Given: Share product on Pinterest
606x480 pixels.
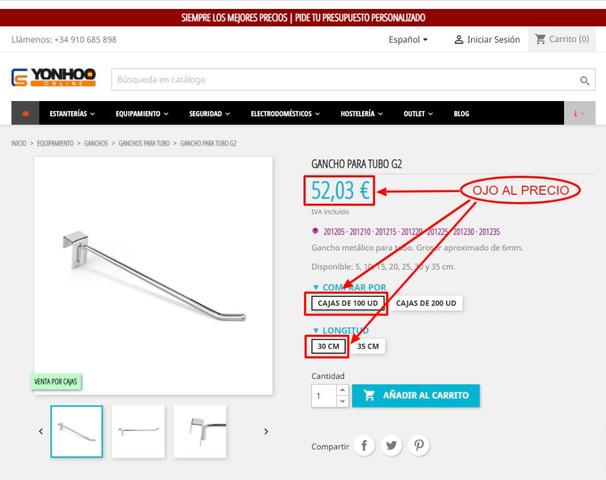Looking at the screenshot, I should (x=419, y=445).
